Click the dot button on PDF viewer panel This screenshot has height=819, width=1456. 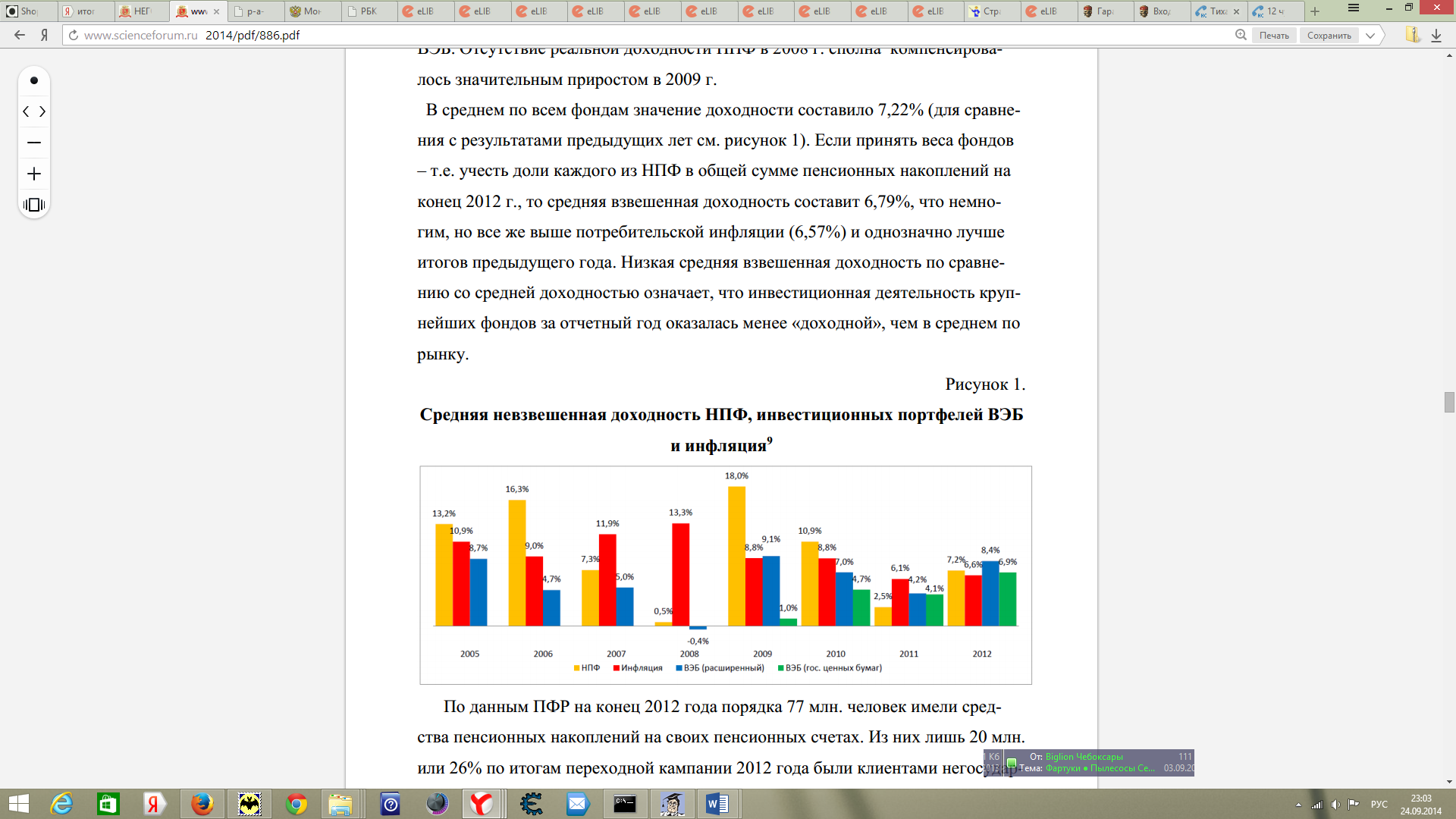tap(34, 80)
